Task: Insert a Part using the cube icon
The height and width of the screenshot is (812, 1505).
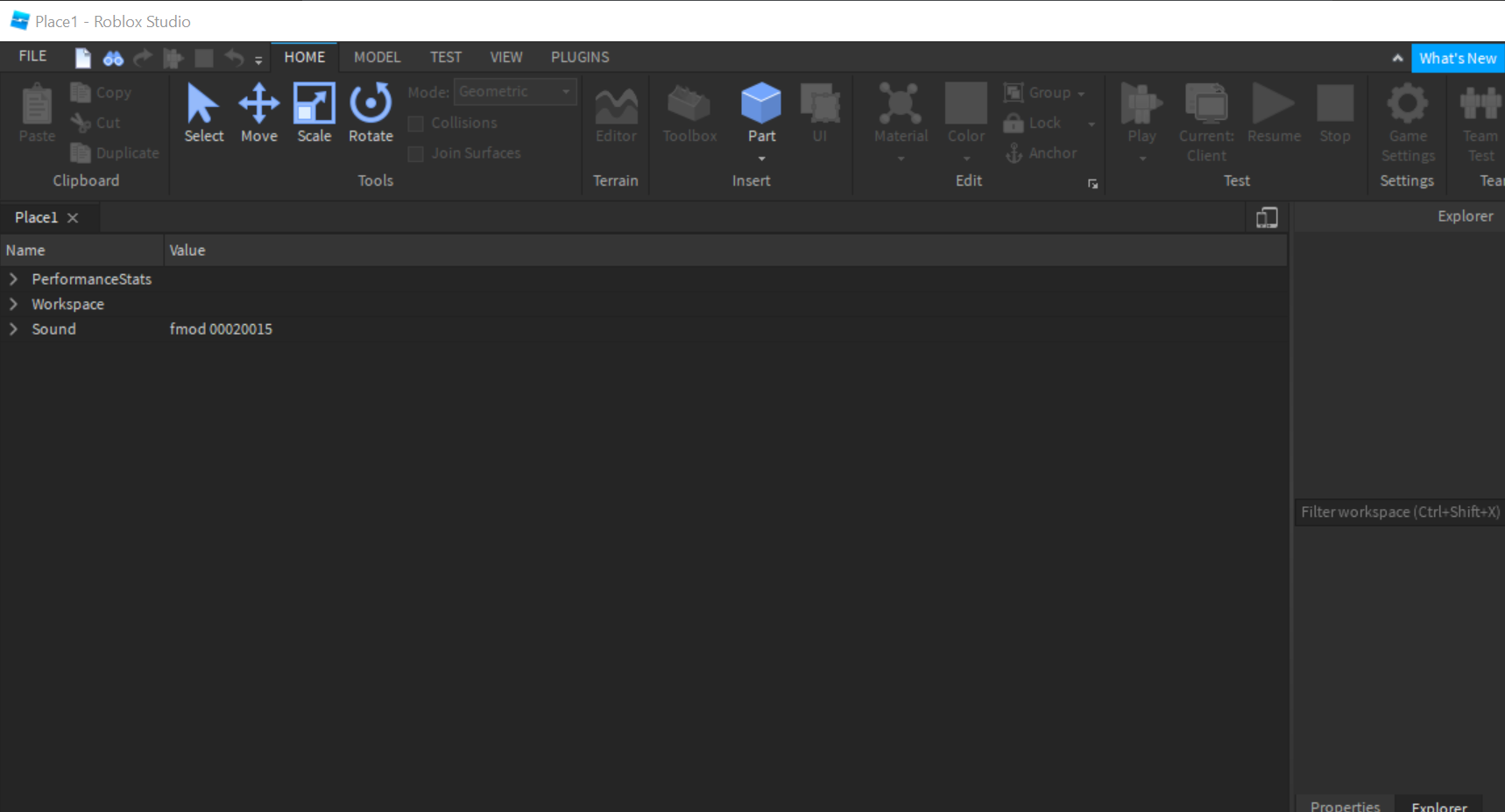Action: point(761,104)
